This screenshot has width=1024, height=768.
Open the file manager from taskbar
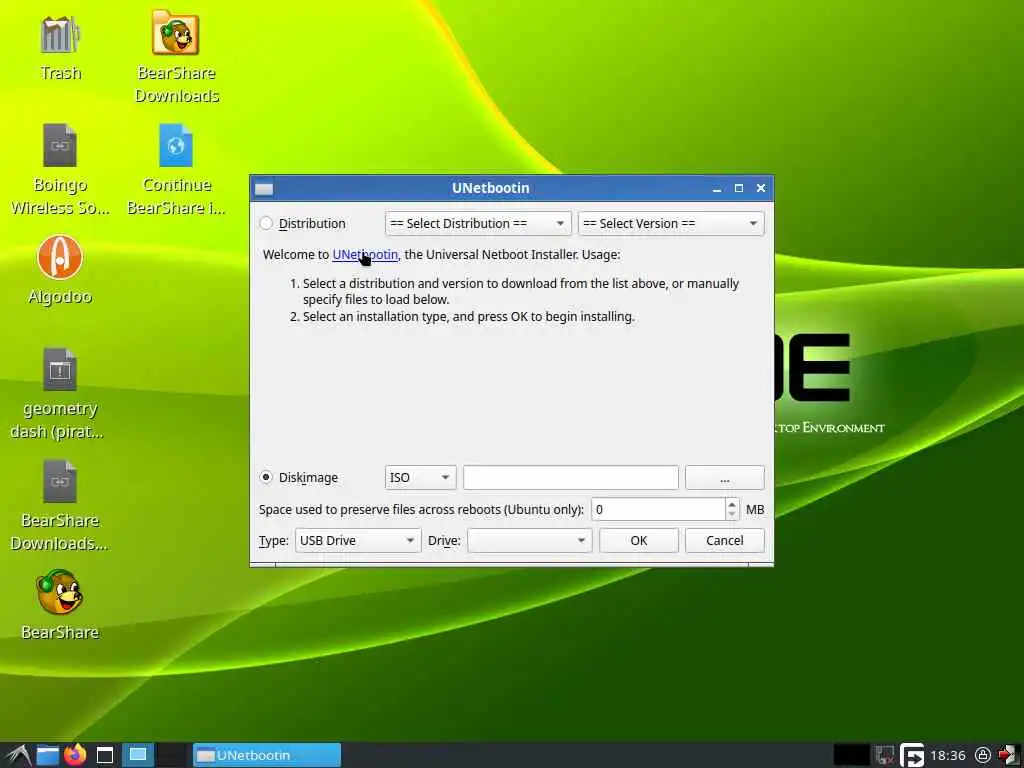pyautogui.click(x=47, y=755)
